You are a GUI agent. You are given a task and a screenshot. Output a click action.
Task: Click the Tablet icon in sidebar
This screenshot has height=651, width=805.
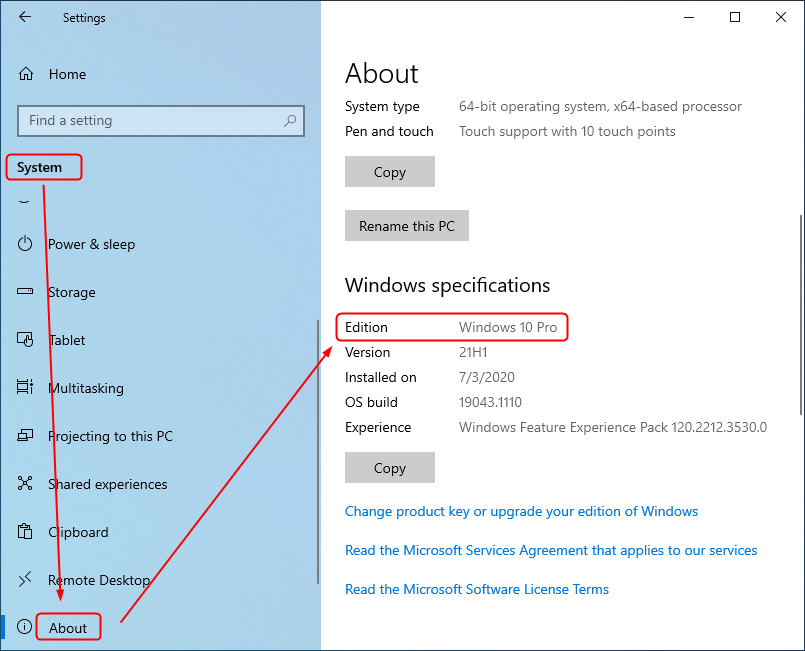(25, 339)
